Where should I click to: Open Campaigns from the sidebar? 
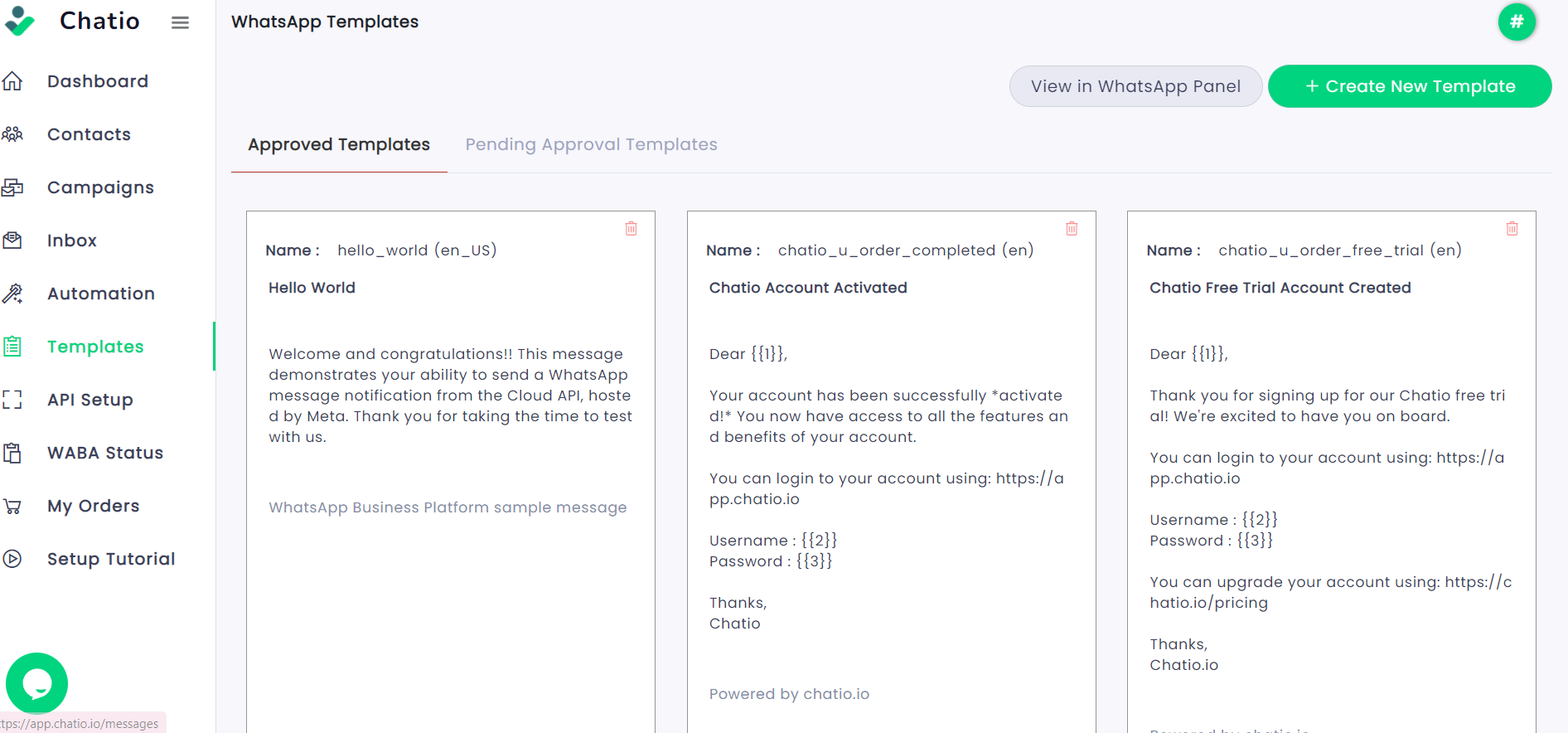(x=99, y=187)
